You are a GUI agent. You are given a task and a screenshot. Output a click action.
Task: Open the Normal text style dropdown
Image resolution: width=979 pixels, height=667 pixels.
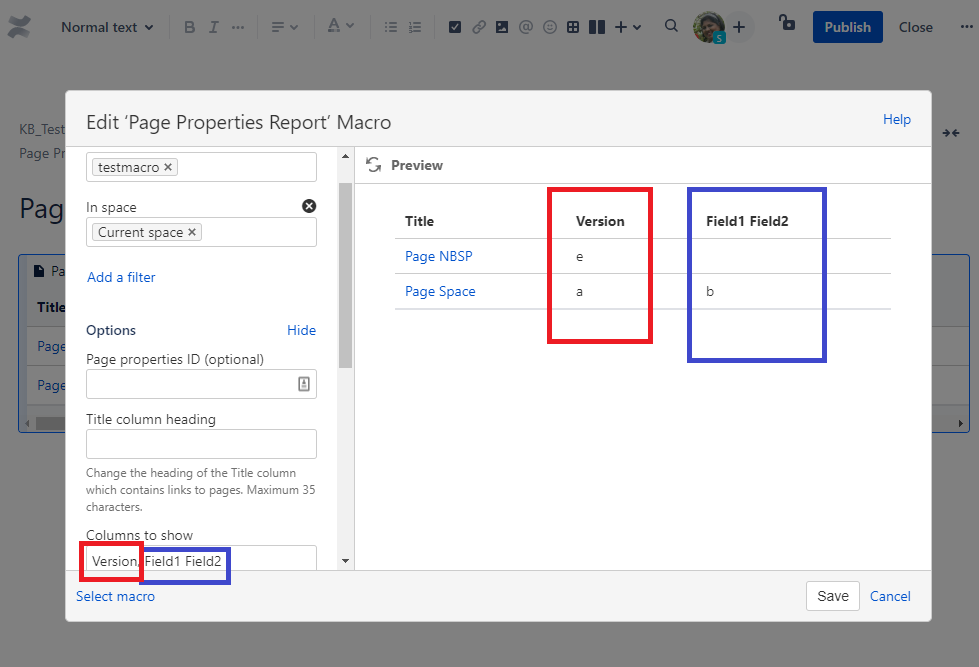(x=107, y=27)
